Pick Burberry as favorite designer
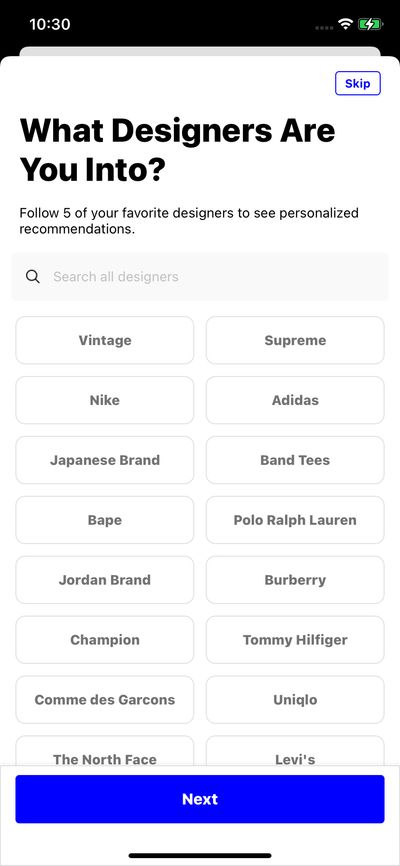400x866 pixels. [295, 580]
